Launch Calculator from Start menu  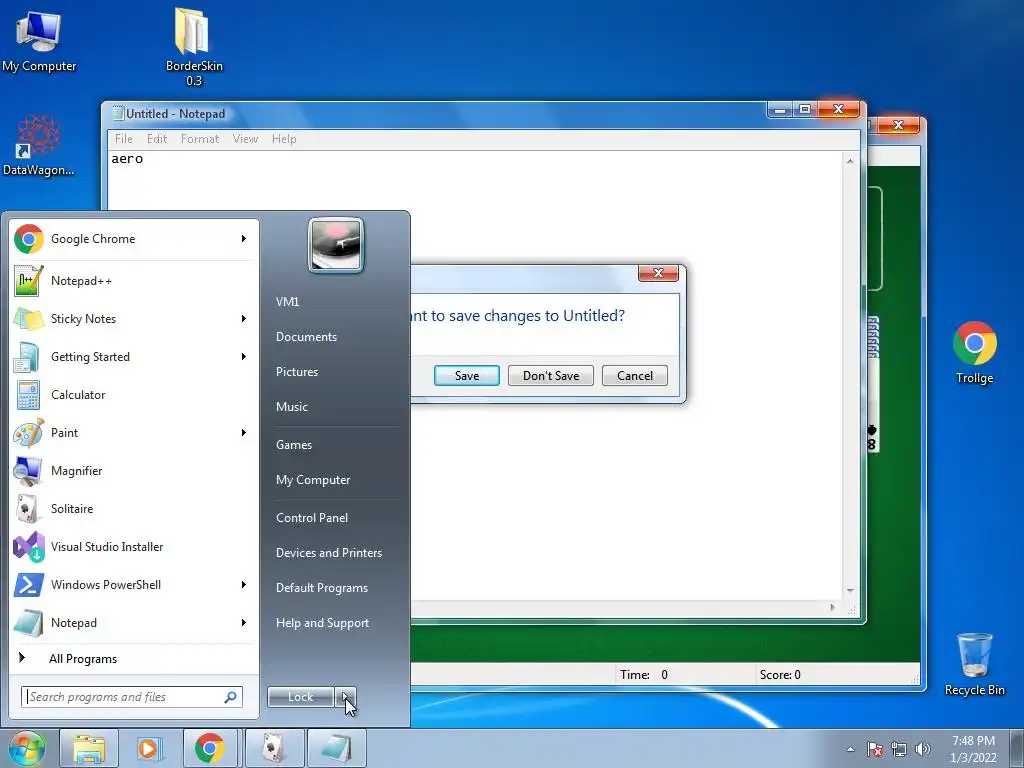click(x=133, y=394)
